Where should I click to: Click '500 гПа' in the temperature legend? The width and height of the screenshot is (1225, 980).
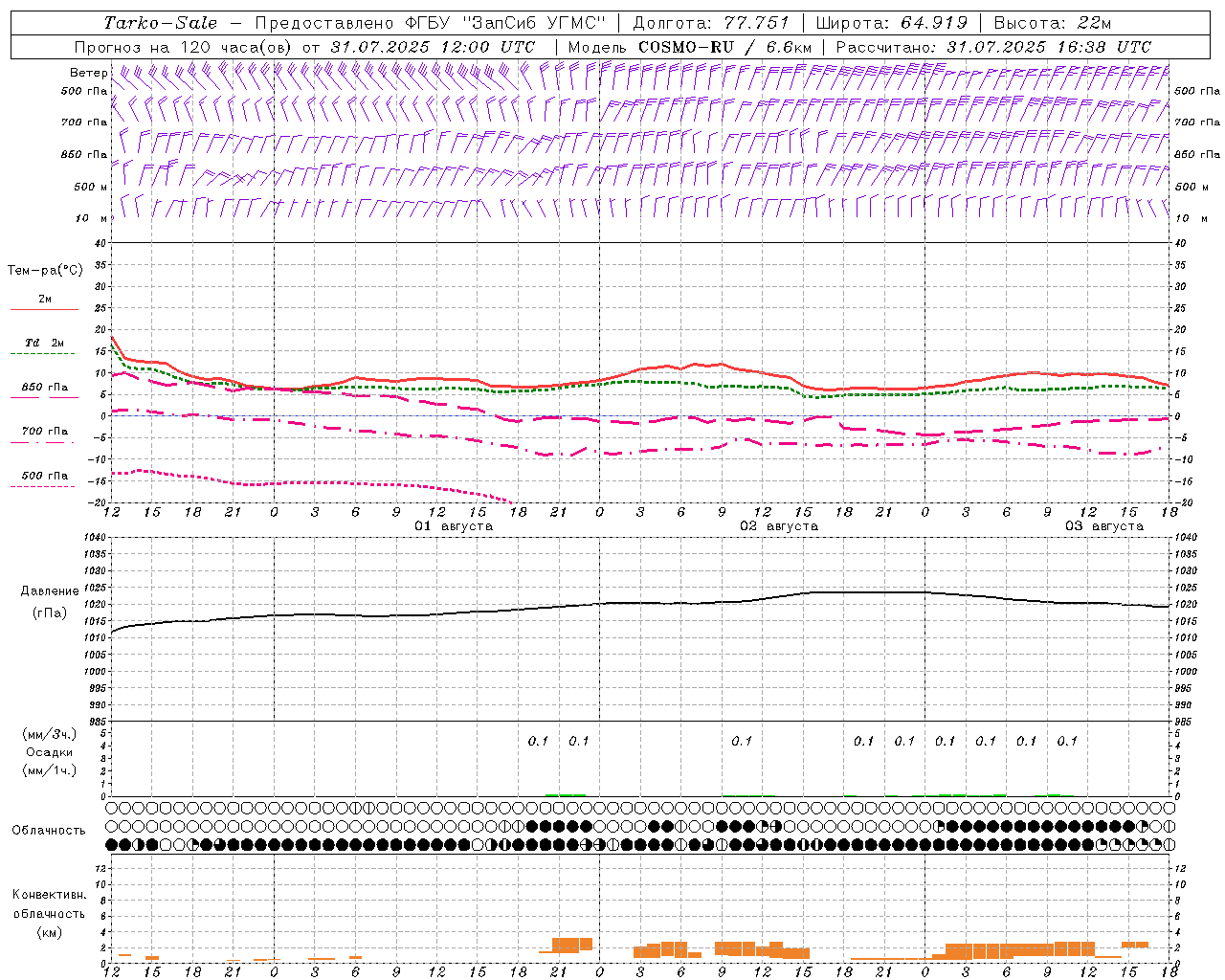[x=45, y=476]
